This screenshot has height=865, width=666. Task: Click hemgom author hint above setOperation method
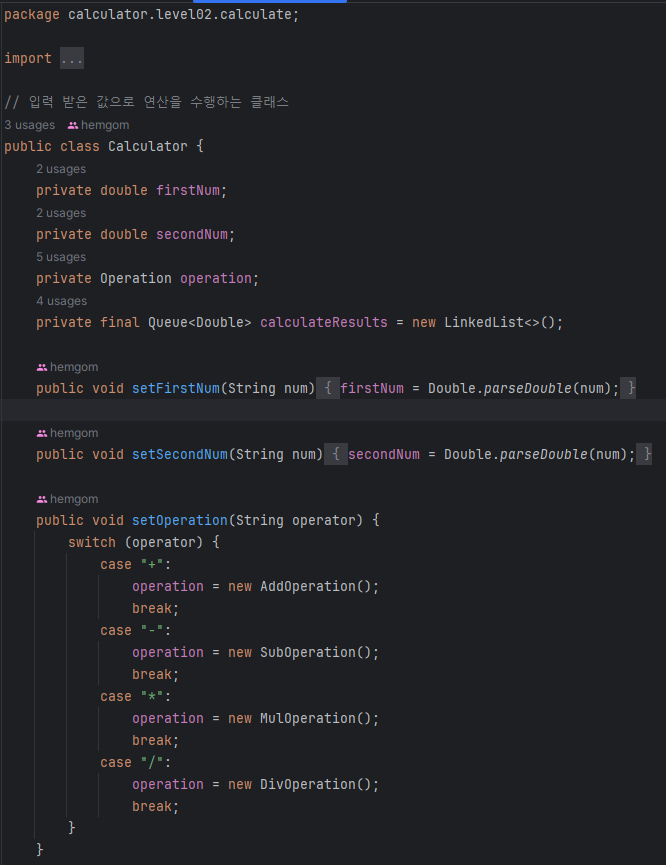[x=74, y=499]
